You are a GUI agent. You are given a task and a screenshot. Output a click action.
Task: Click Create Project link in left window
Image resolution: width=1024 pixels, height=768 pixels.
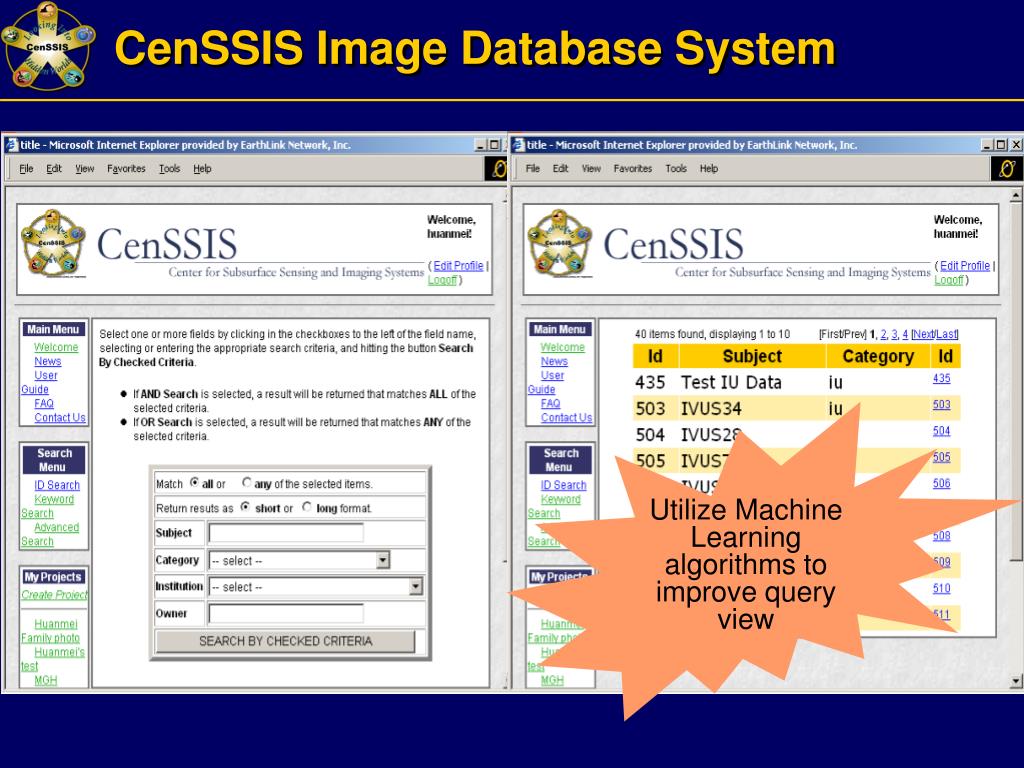pos(54,595)
